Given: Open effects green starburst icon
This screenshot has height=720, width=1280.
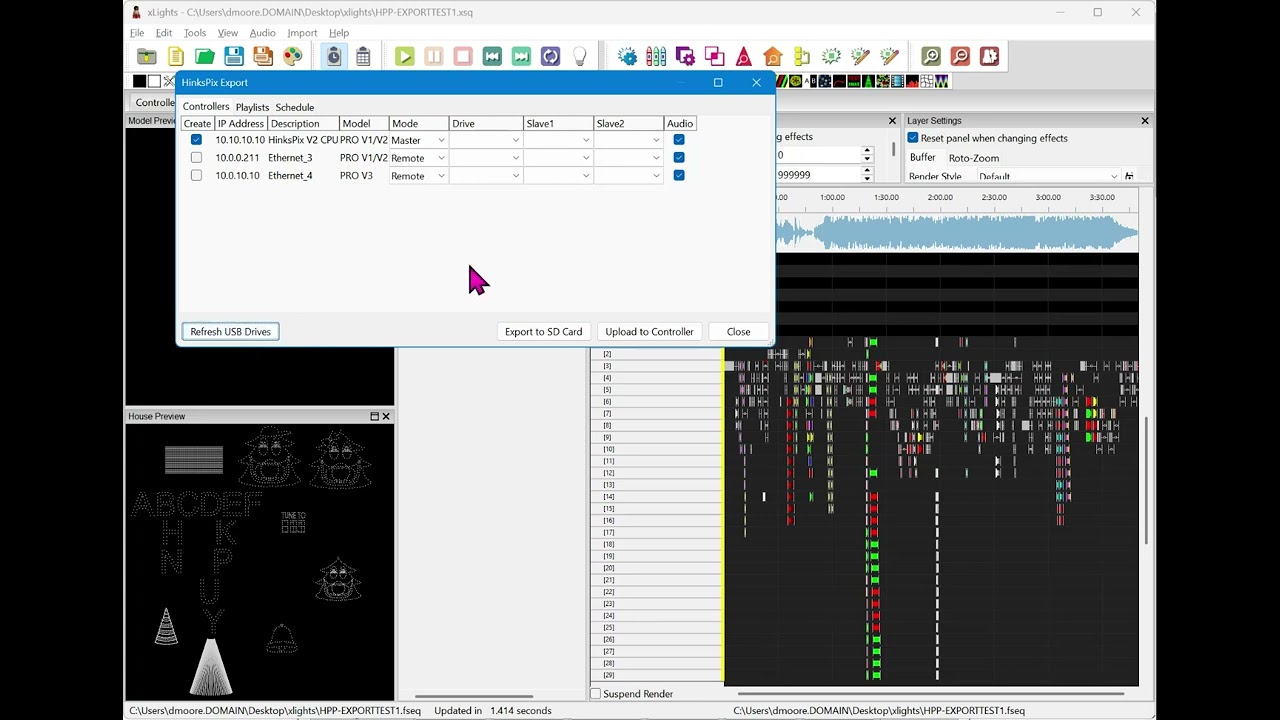Looking at the screenshot, I should coord(831,57).
